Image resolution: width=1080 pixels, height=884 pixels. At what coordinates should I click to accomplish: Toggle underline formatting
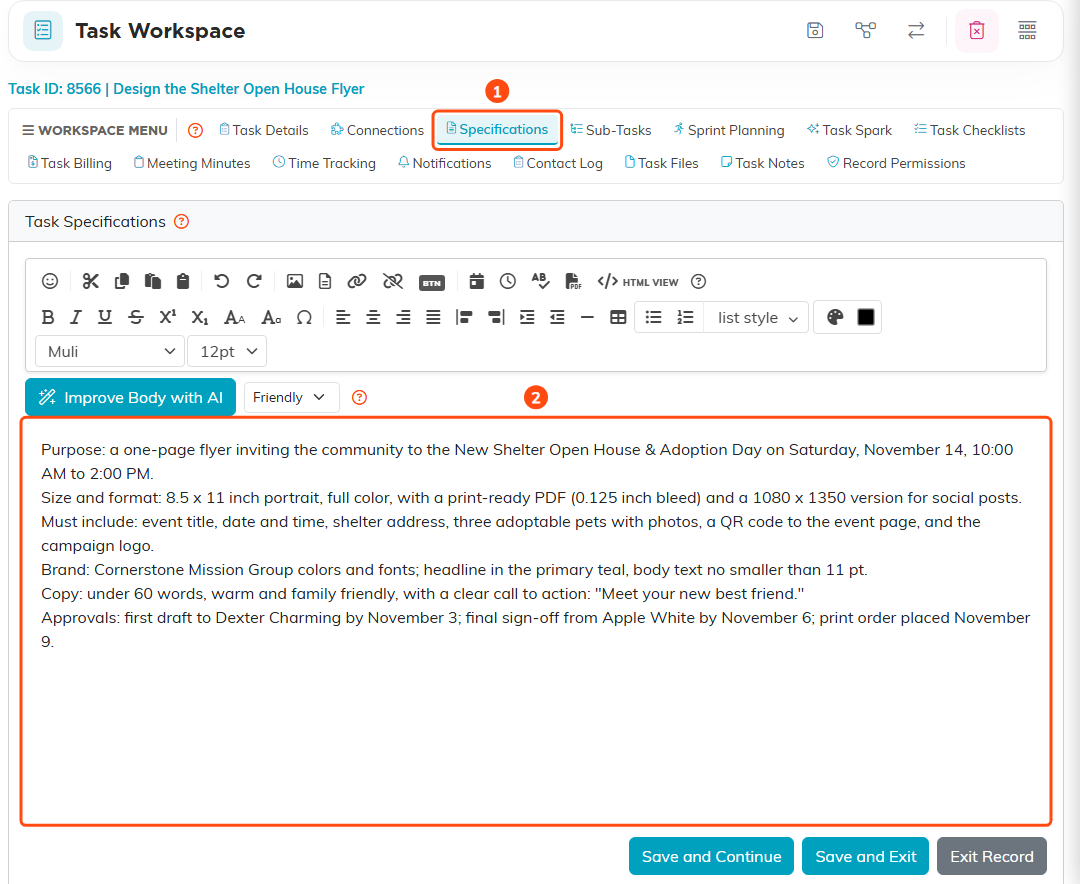point(105,317)
